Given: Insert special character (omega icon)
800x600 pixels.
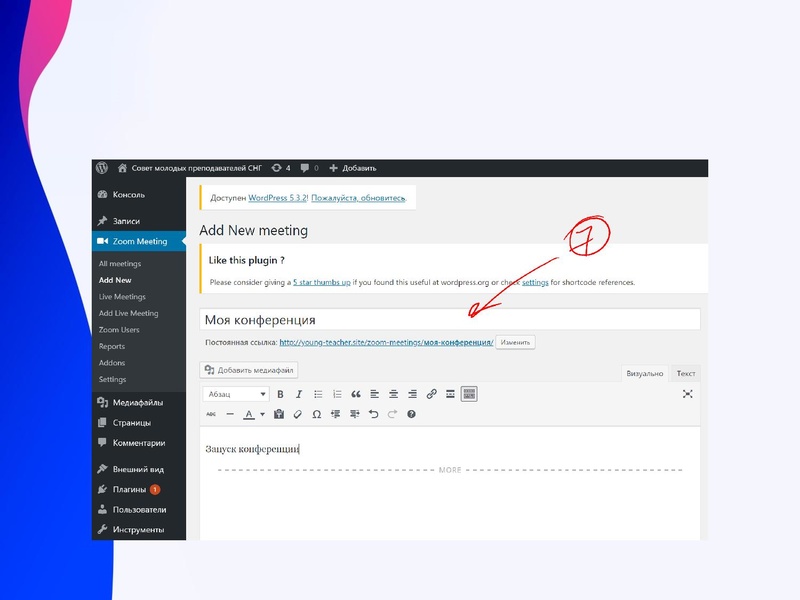Looking at the screenshot, I should pos(317,414).
